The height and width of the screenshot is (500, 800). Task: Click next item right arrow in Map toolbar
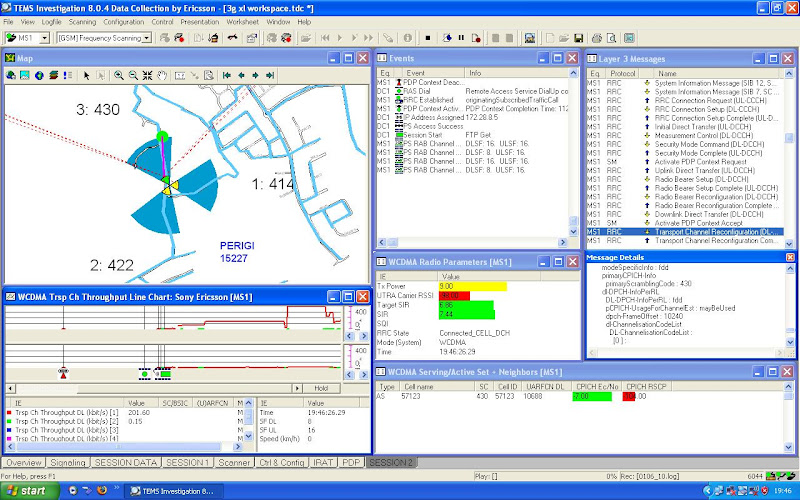pos(255,76)
